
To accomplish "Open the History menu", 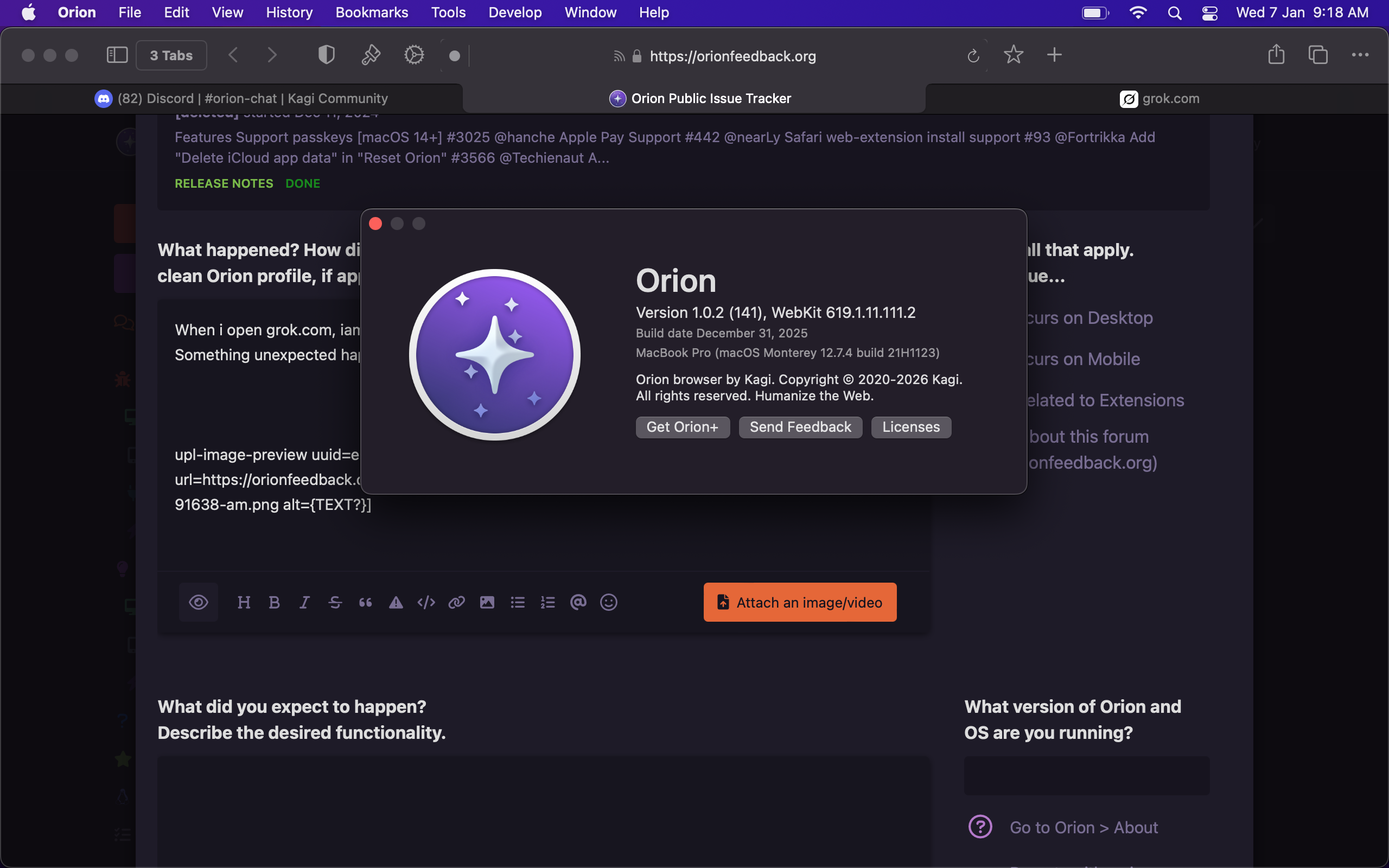I will [289, 12].
